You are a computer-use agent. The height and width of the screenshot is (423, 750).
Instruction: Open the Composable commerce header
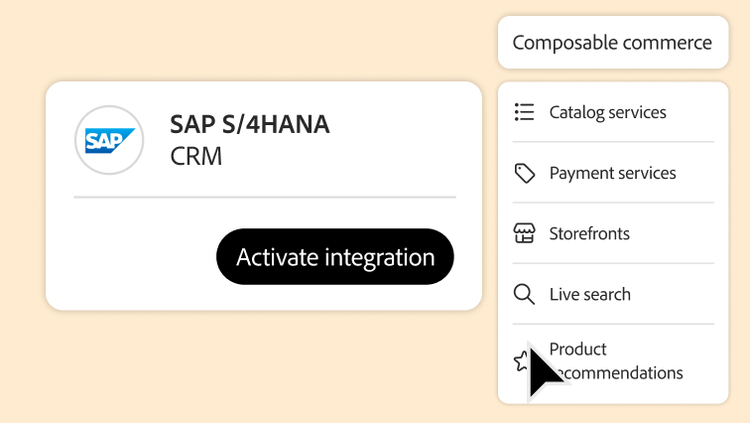point(612,43)
